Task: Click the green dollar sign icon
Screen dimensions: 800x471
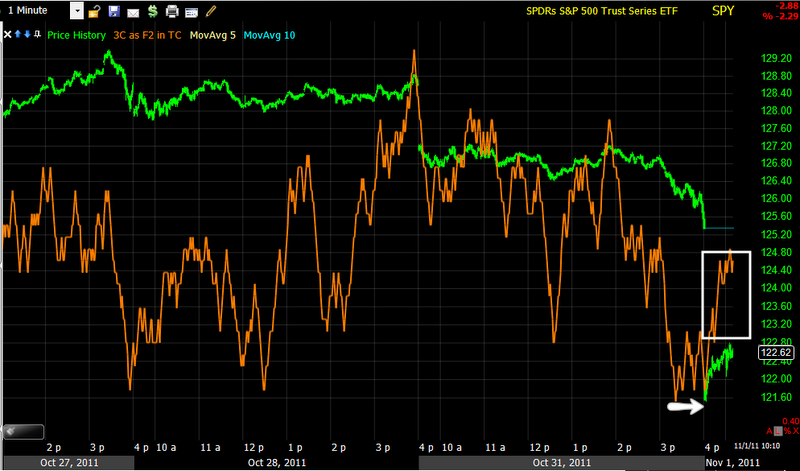Action: pos(152,11)
